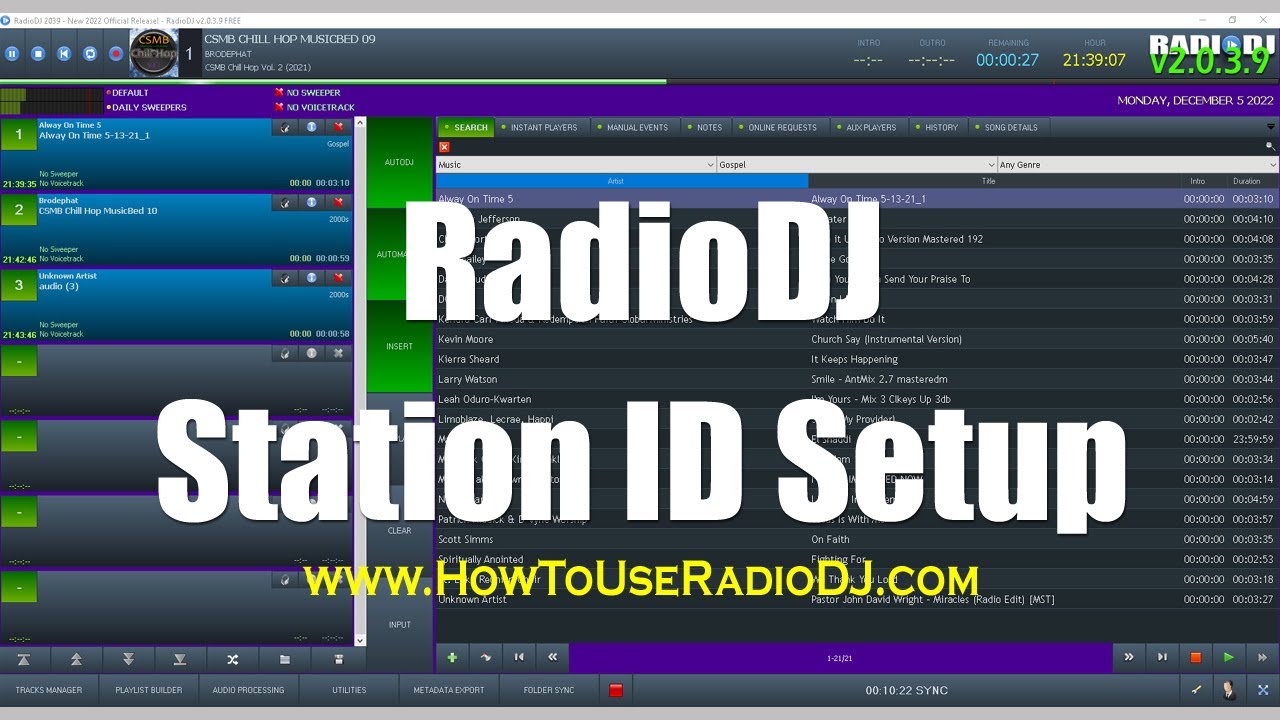Toggle NO SWEEPER option
1280x720 pixels.
pyautogui.click(x=307, y=93)
